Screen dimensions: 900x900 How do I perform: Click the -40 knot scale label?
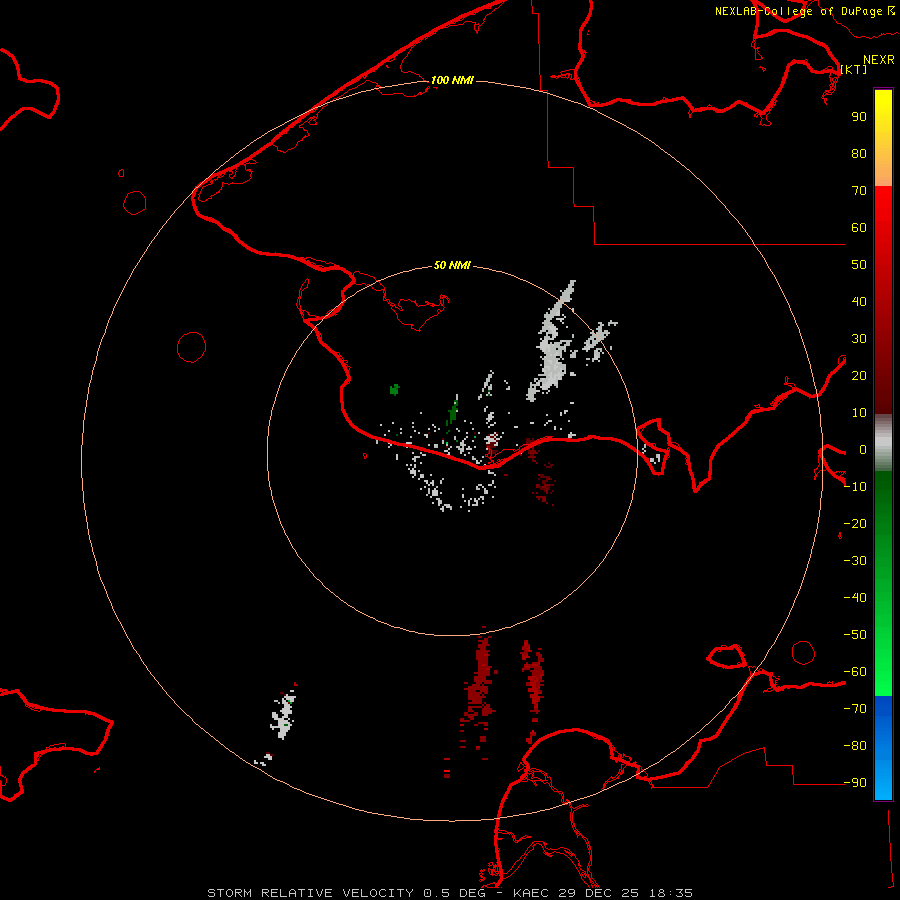[x=855, y=598]
